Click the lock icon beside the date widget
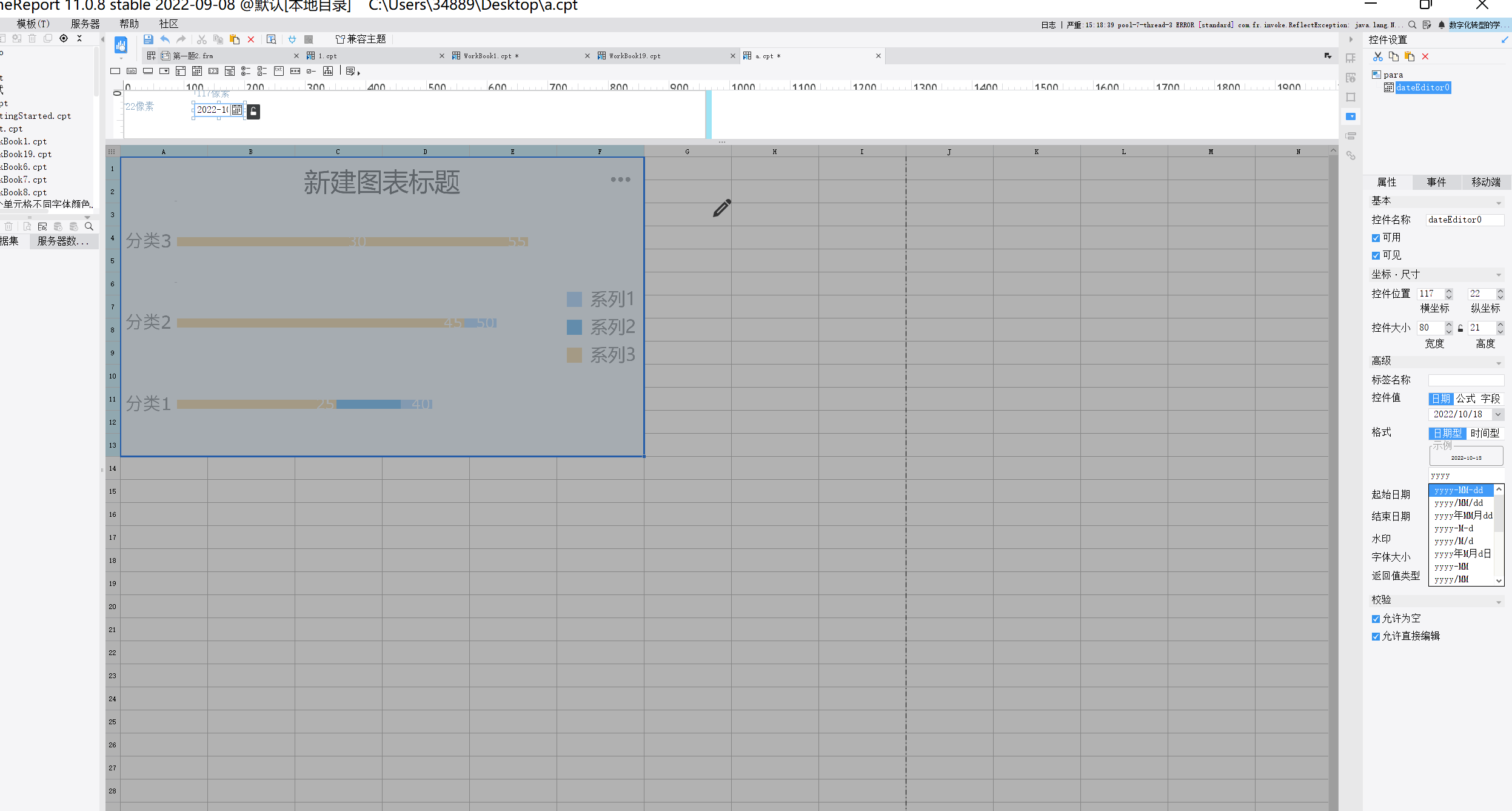 (253, 112)
